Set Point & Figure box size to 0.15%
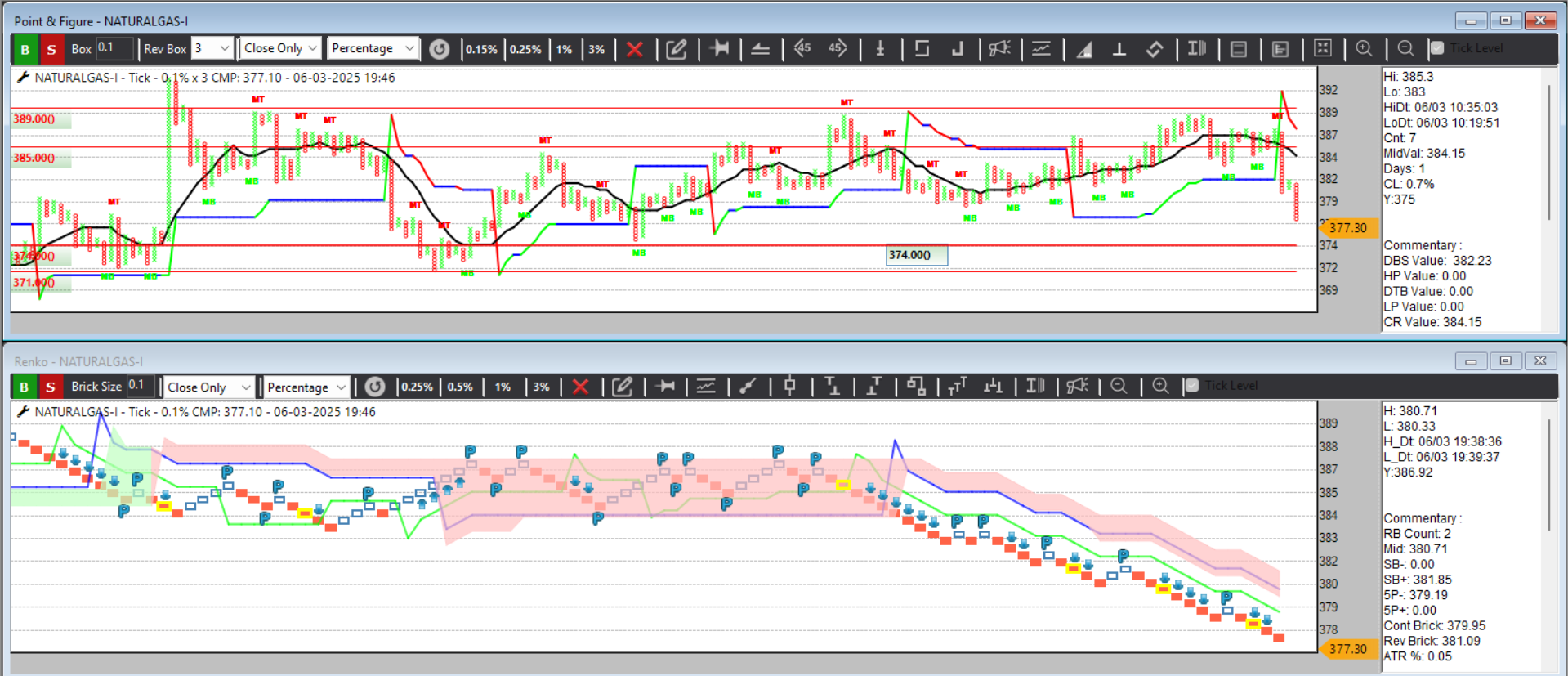 point(481,49)
